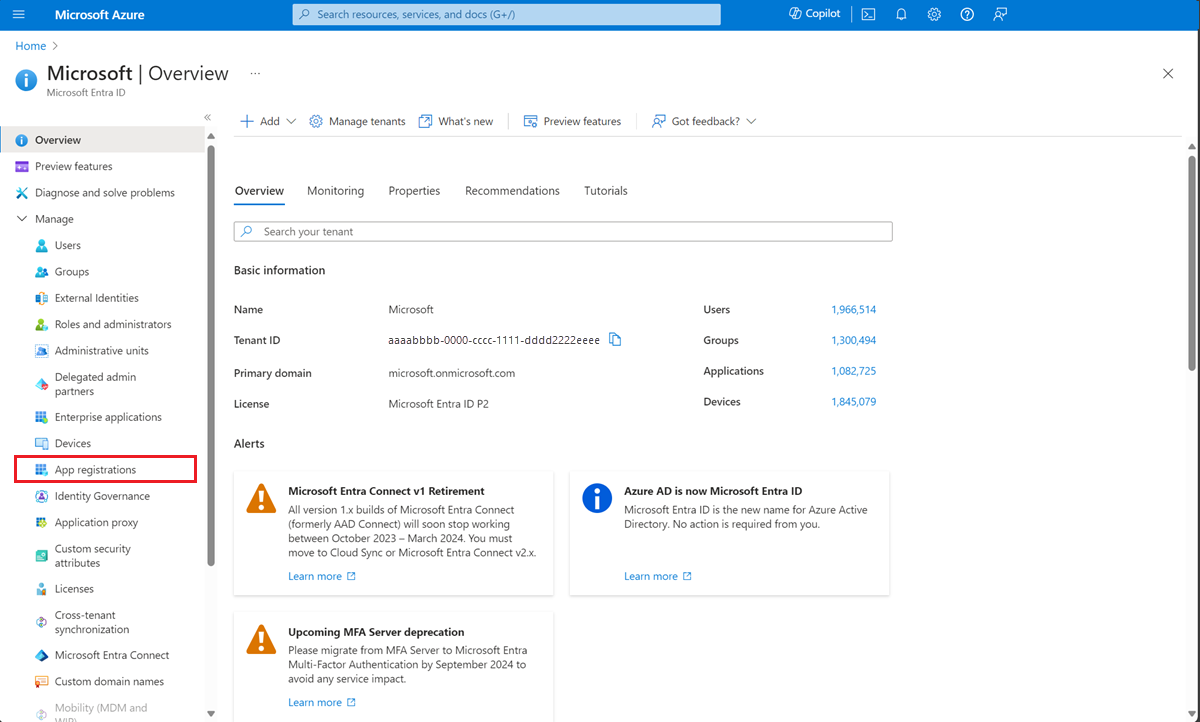Copy the Tenant ID

[x=615, y=340]
